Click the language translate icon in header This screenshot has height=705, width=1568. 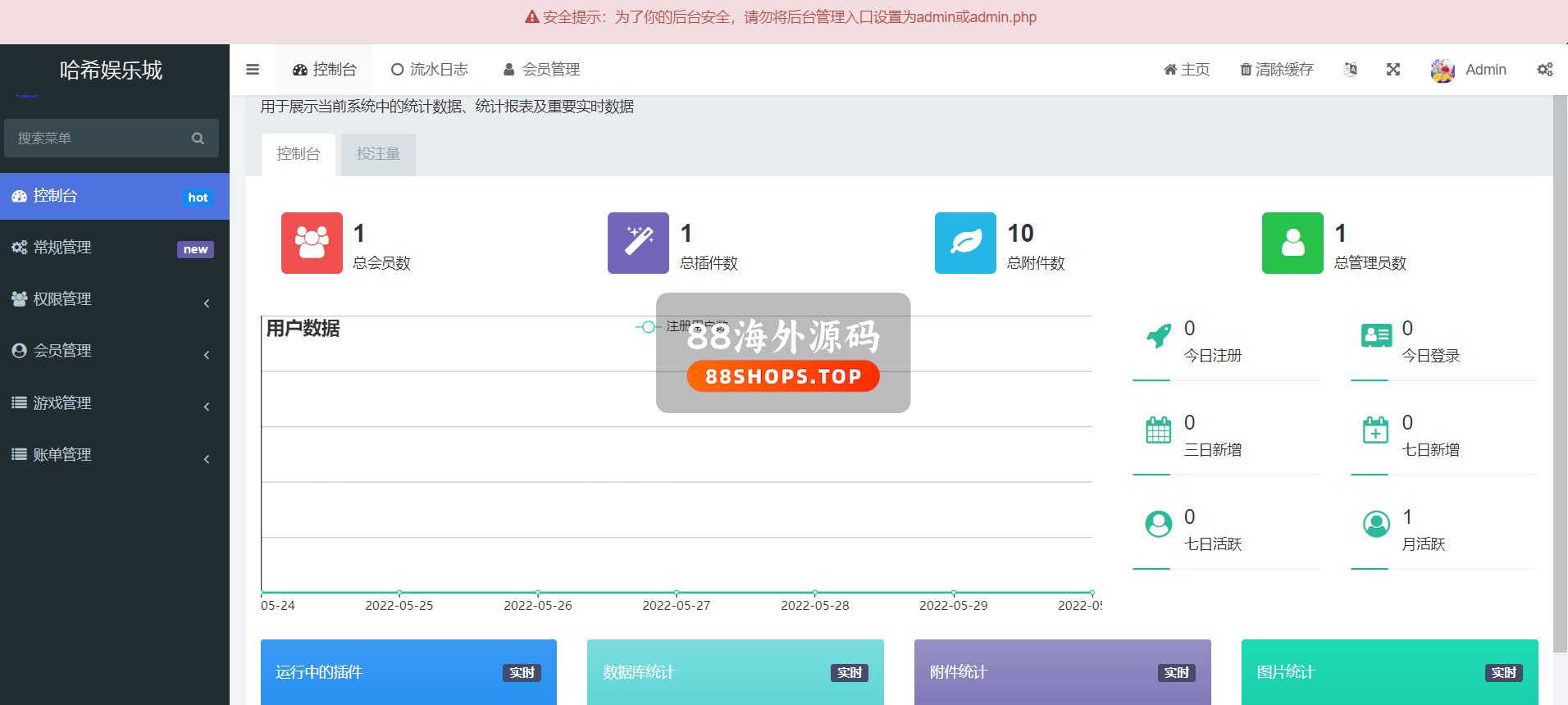click(x=1350, y=70)
